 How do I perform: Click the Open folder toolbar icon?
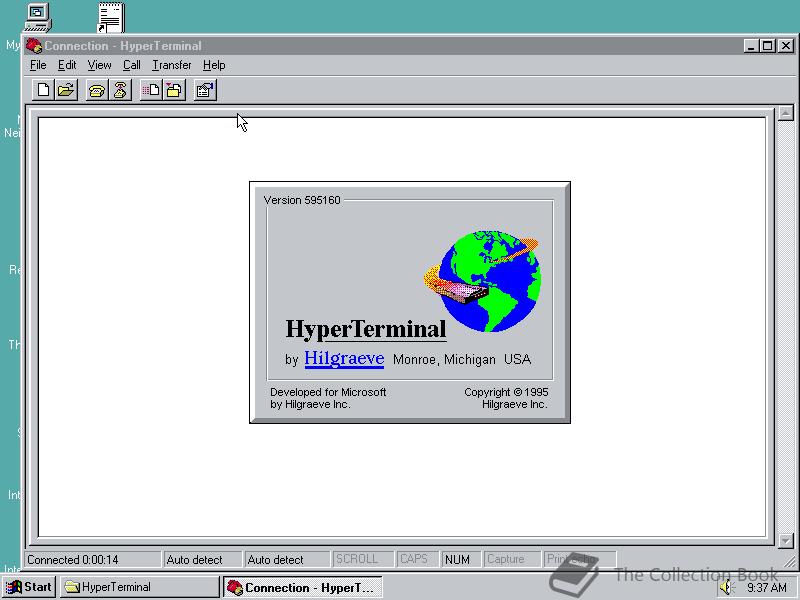pos(66,90)
